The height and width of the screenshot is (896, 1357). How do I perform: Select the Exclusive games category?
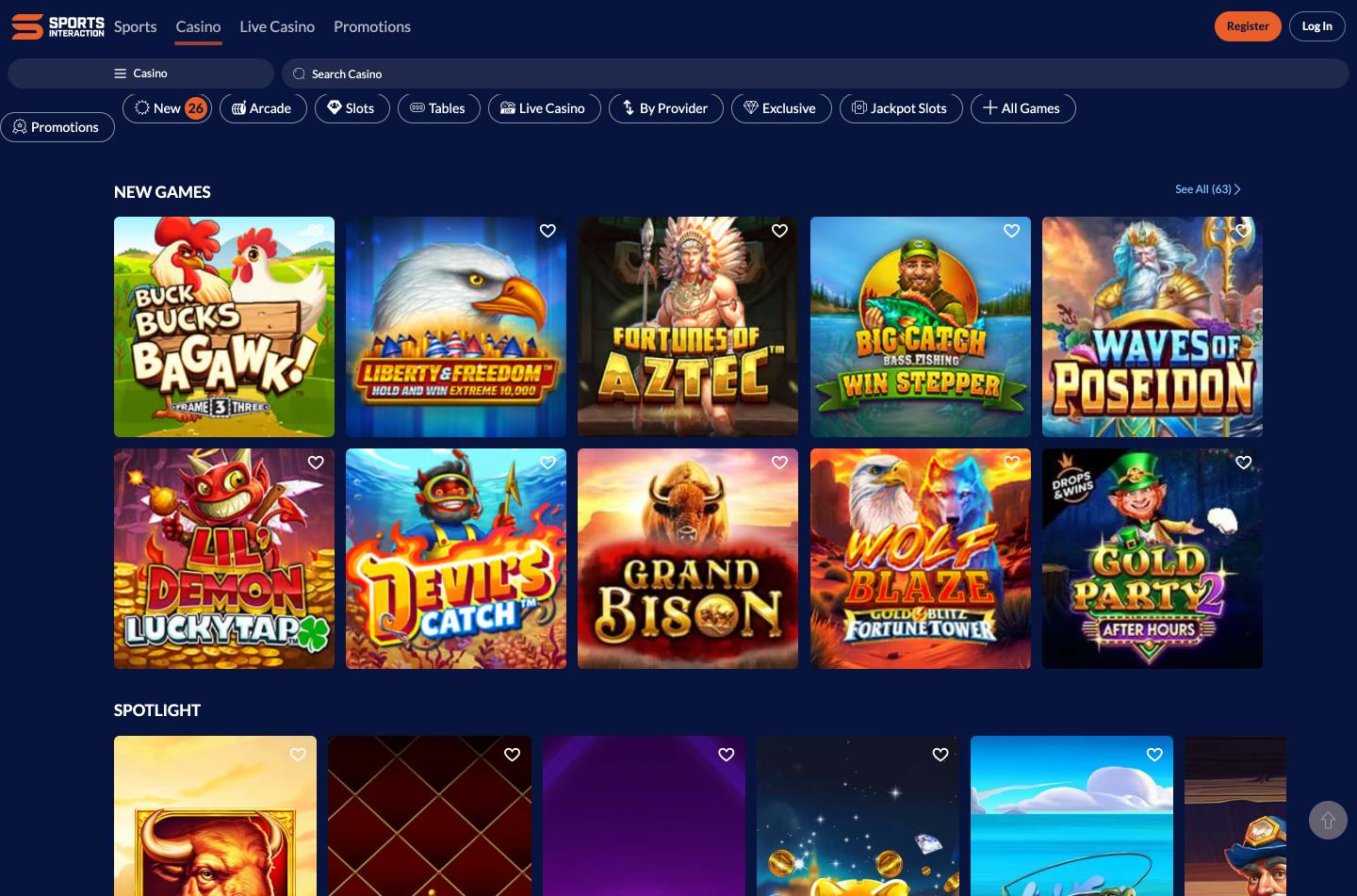click(781, 108)
